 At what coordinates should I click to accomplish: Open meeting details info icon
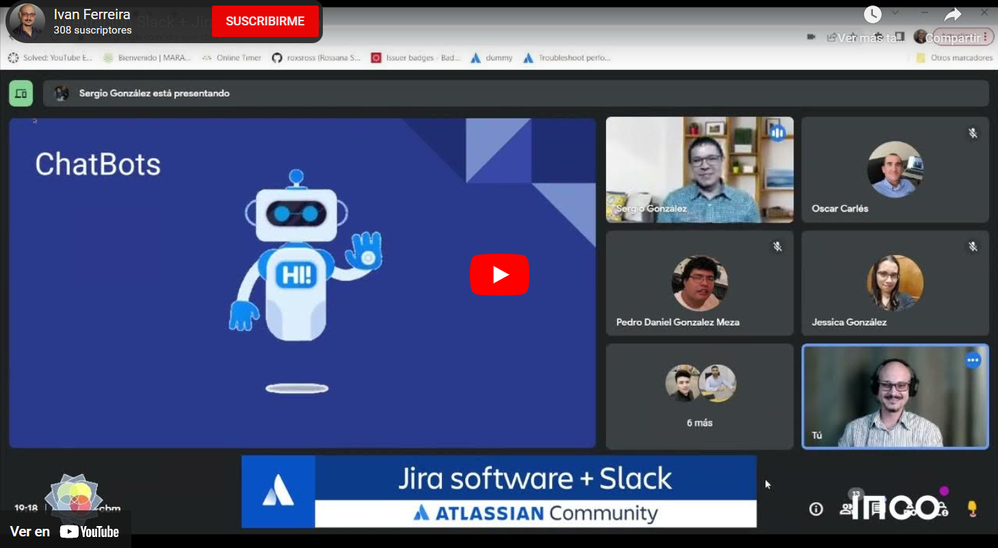click(x=816, y=509)
